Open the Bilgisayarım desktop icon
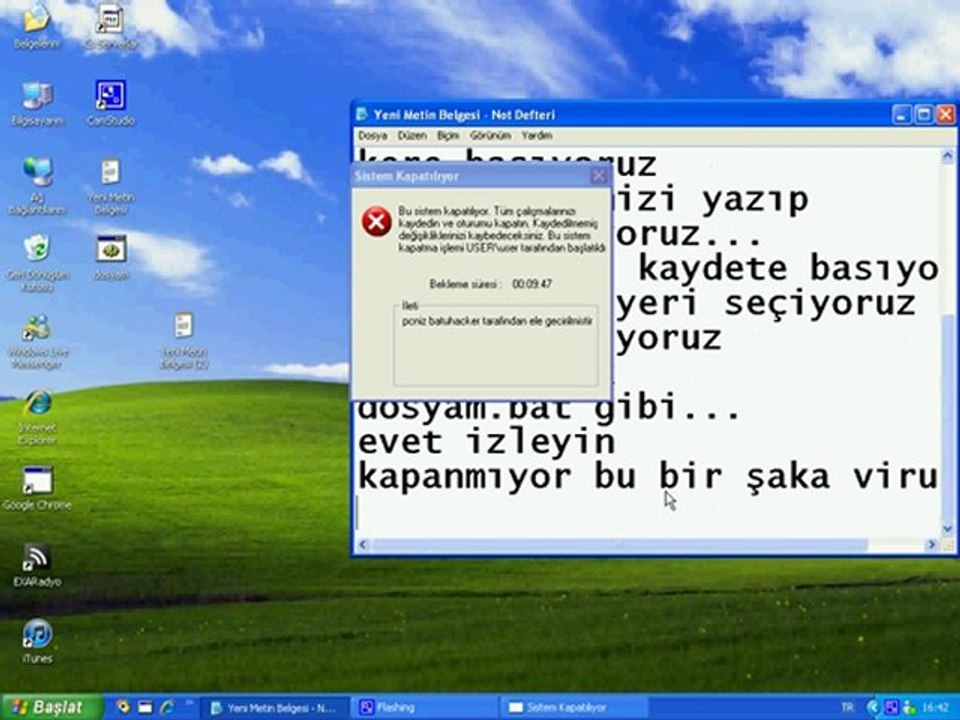The height and width of the screenshot is (720, 960). 37,103
